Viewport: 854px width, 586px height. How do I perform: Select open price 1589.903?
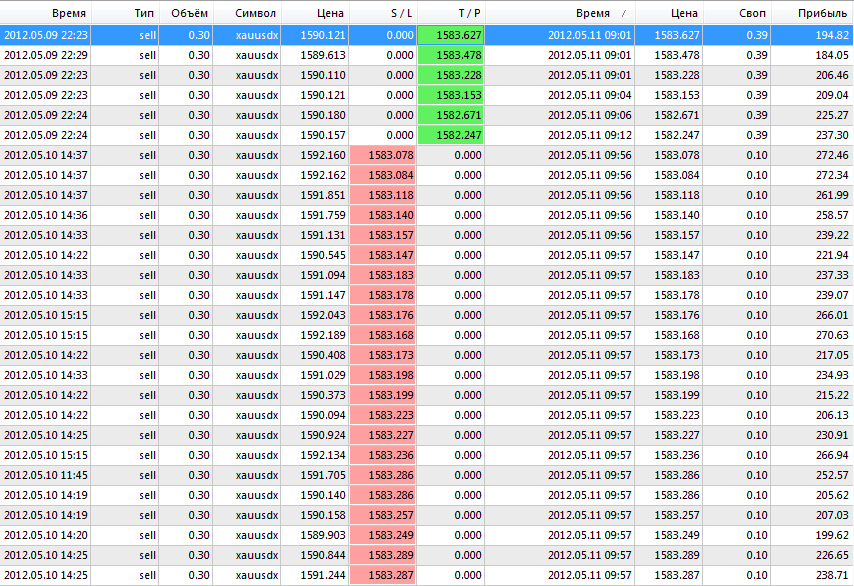point(323,535)
